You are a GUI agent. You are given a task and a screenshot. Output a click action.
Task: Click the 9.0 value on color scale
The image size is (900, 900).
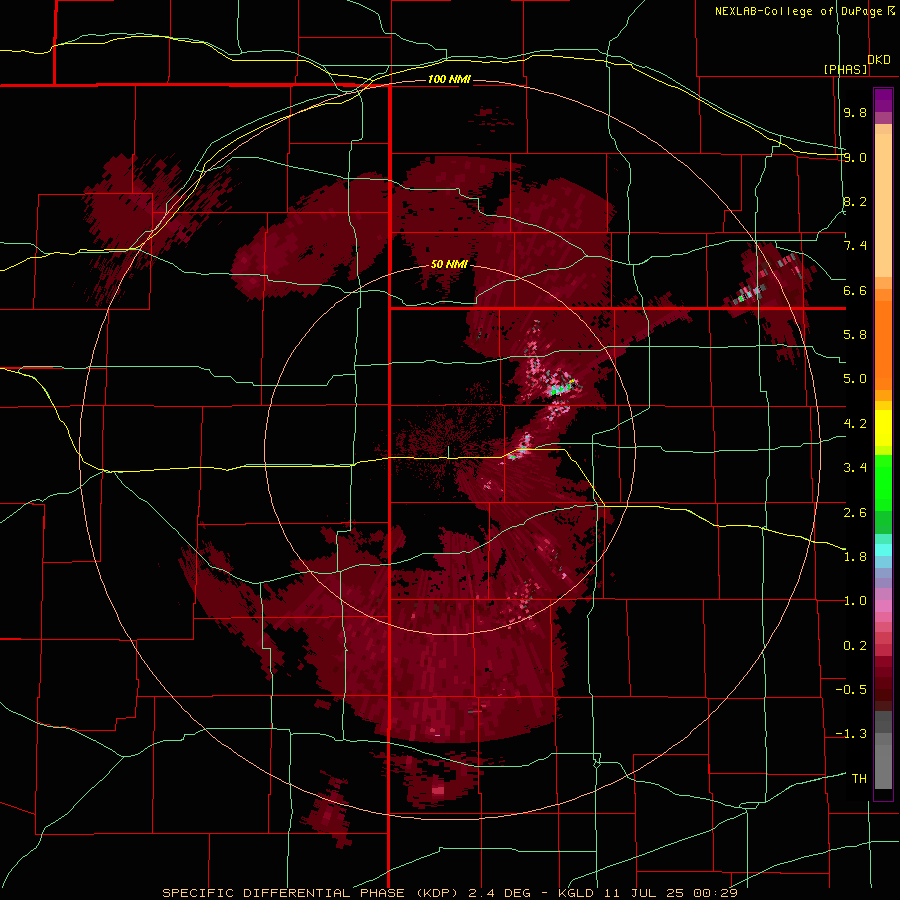[855, 157]
